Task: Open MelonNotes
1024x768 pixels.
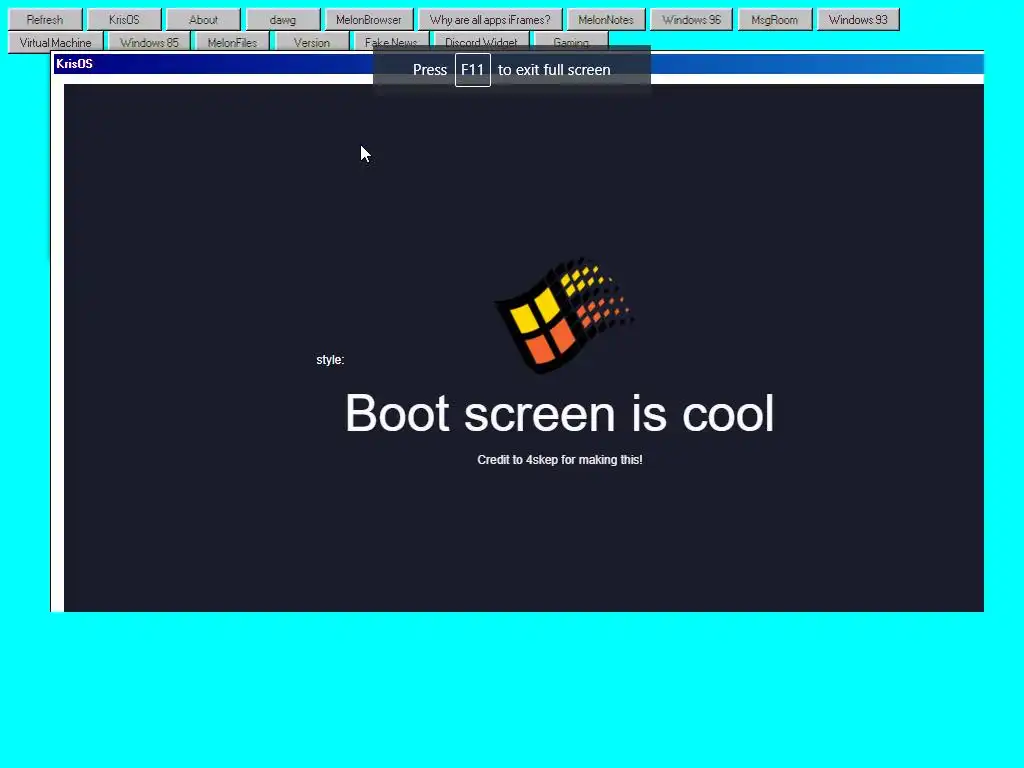Action: [x=606, y=20]
